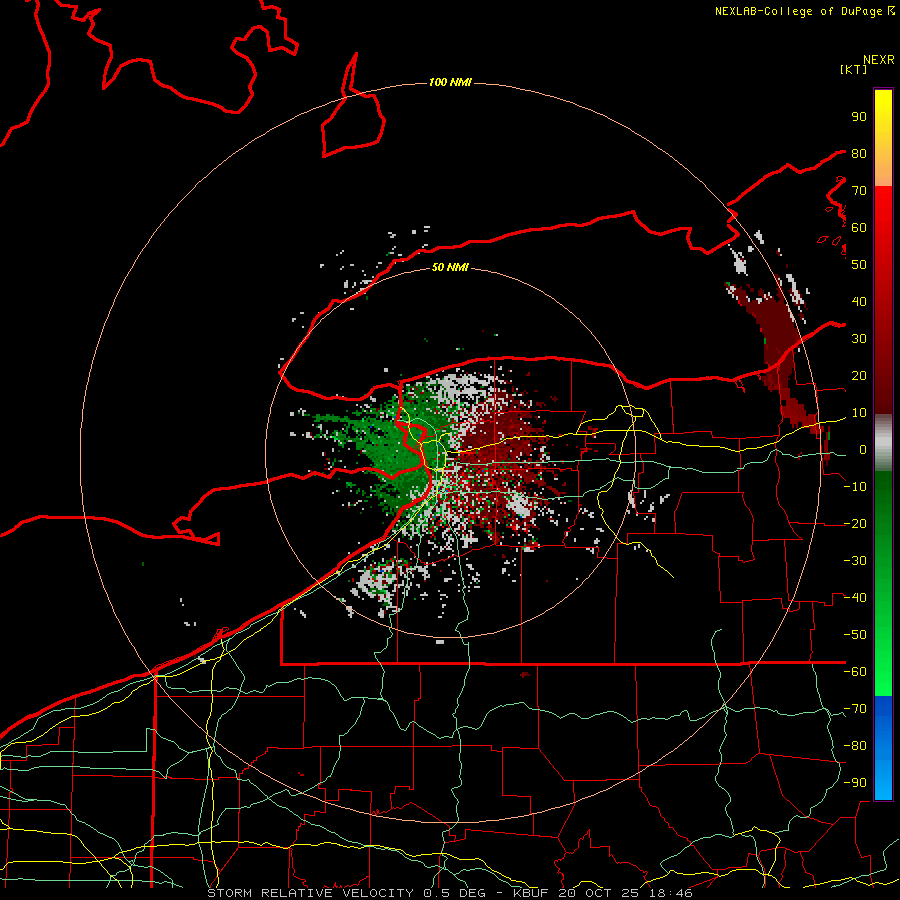Pick the gray zero-velocity band on color bar

click(883, 442)
